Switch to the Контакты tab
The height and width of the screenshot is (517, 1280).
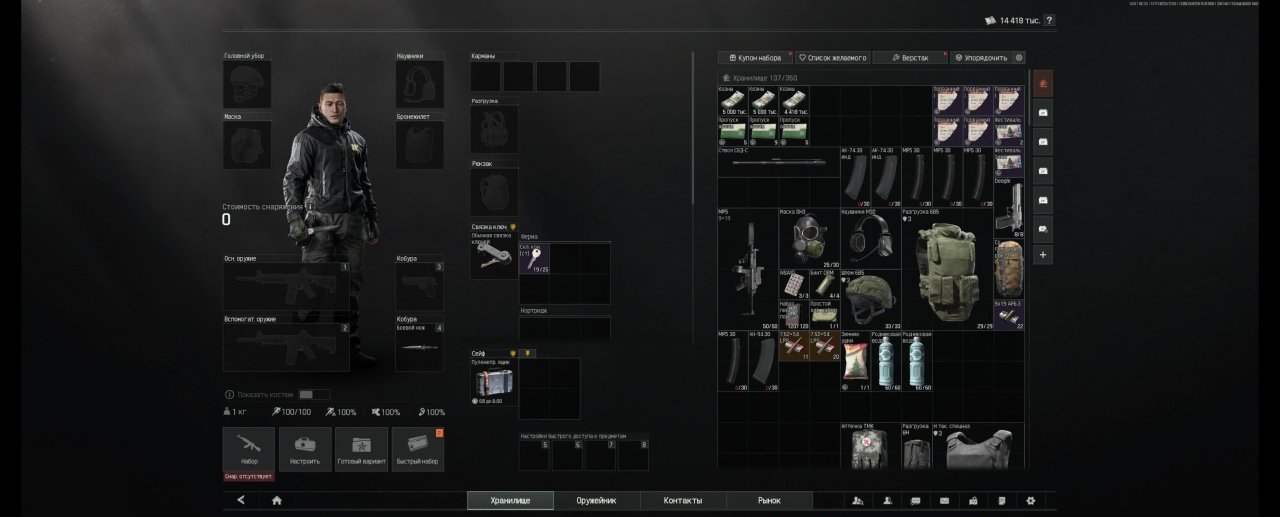coord(683,501)
